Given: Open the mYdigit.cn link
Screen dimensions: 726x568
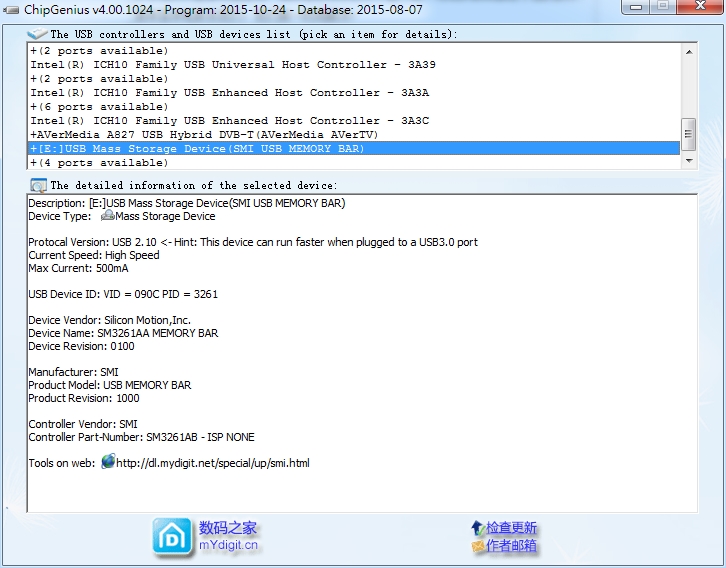Looking at the screenshot, I should [228, 545].
